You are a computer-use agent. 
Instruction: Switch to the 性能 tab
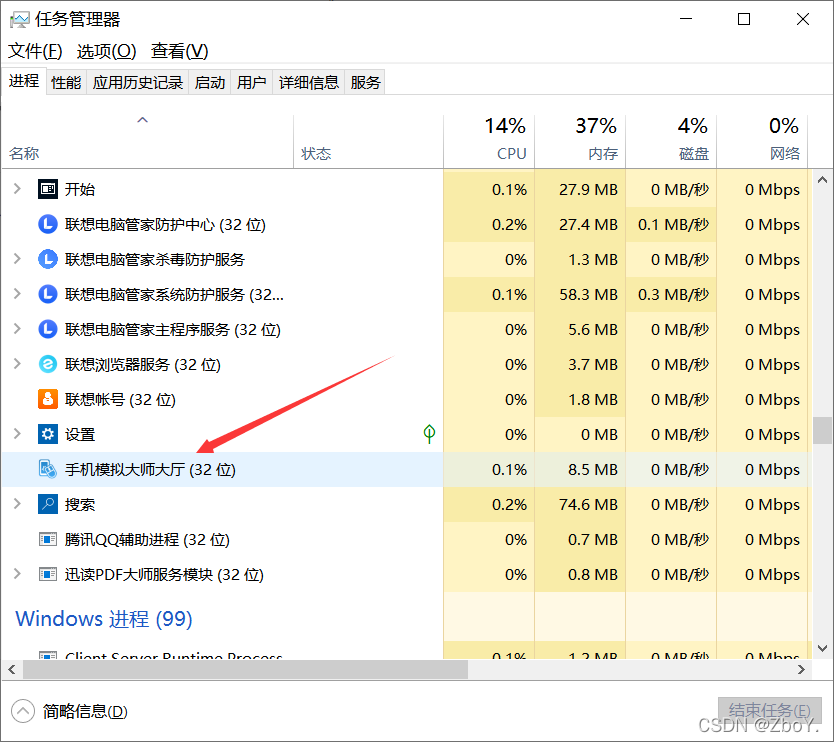pos(66,82)
